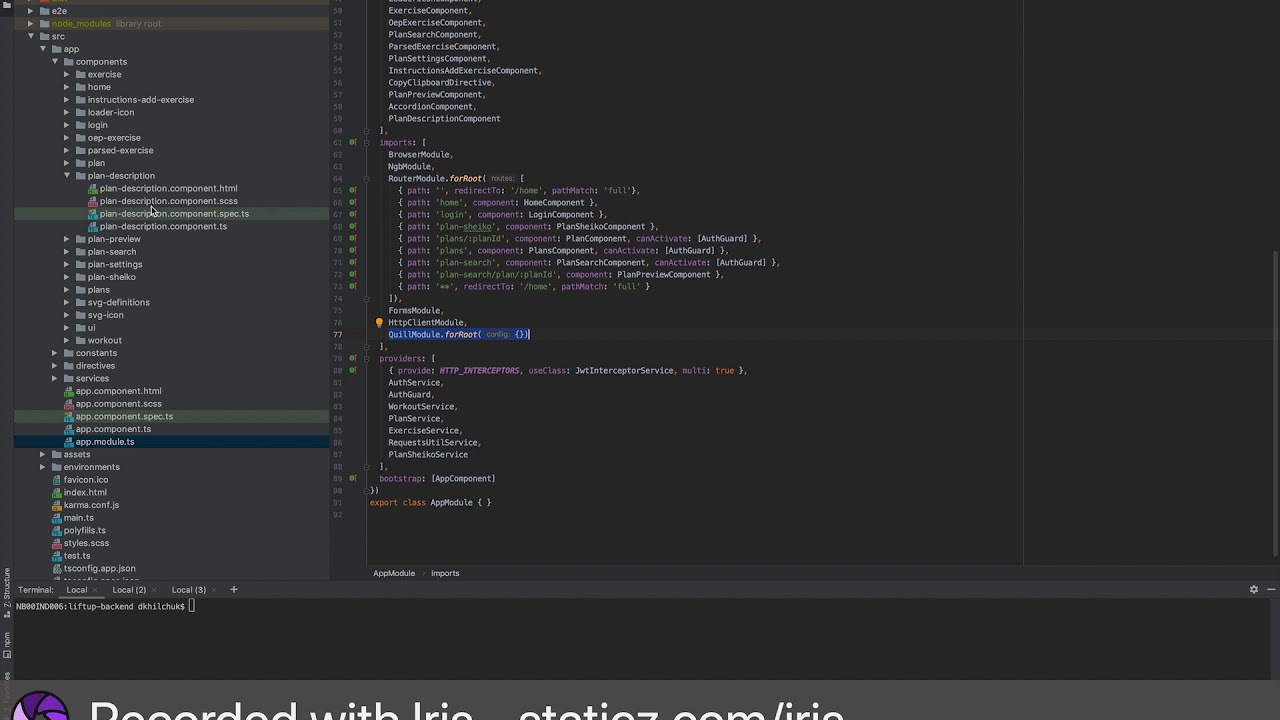
Task: Expand the environments folder
Action: (43, 467)
